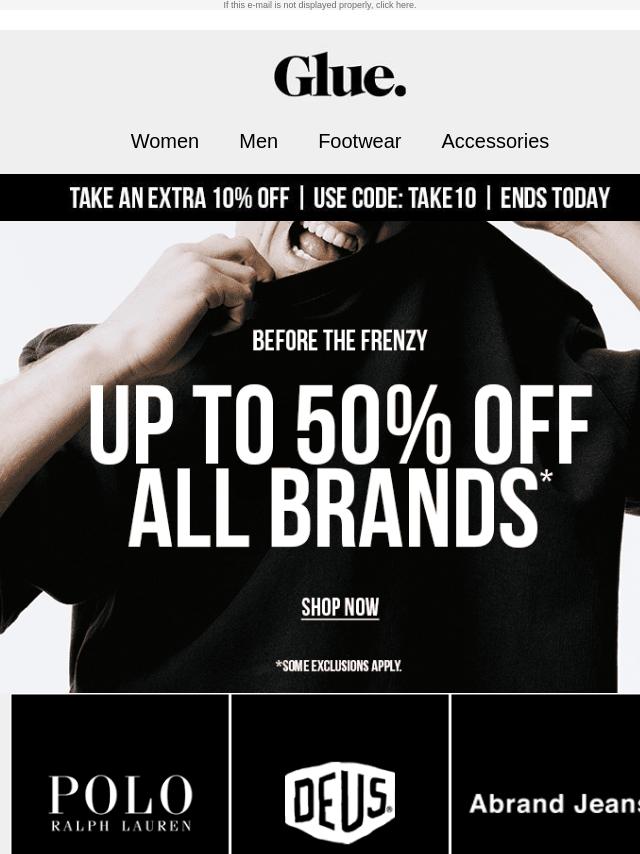The image size is (640, 854).
Task: Click the 'Some exclusions apply' note
Action: tap(339, 666)
